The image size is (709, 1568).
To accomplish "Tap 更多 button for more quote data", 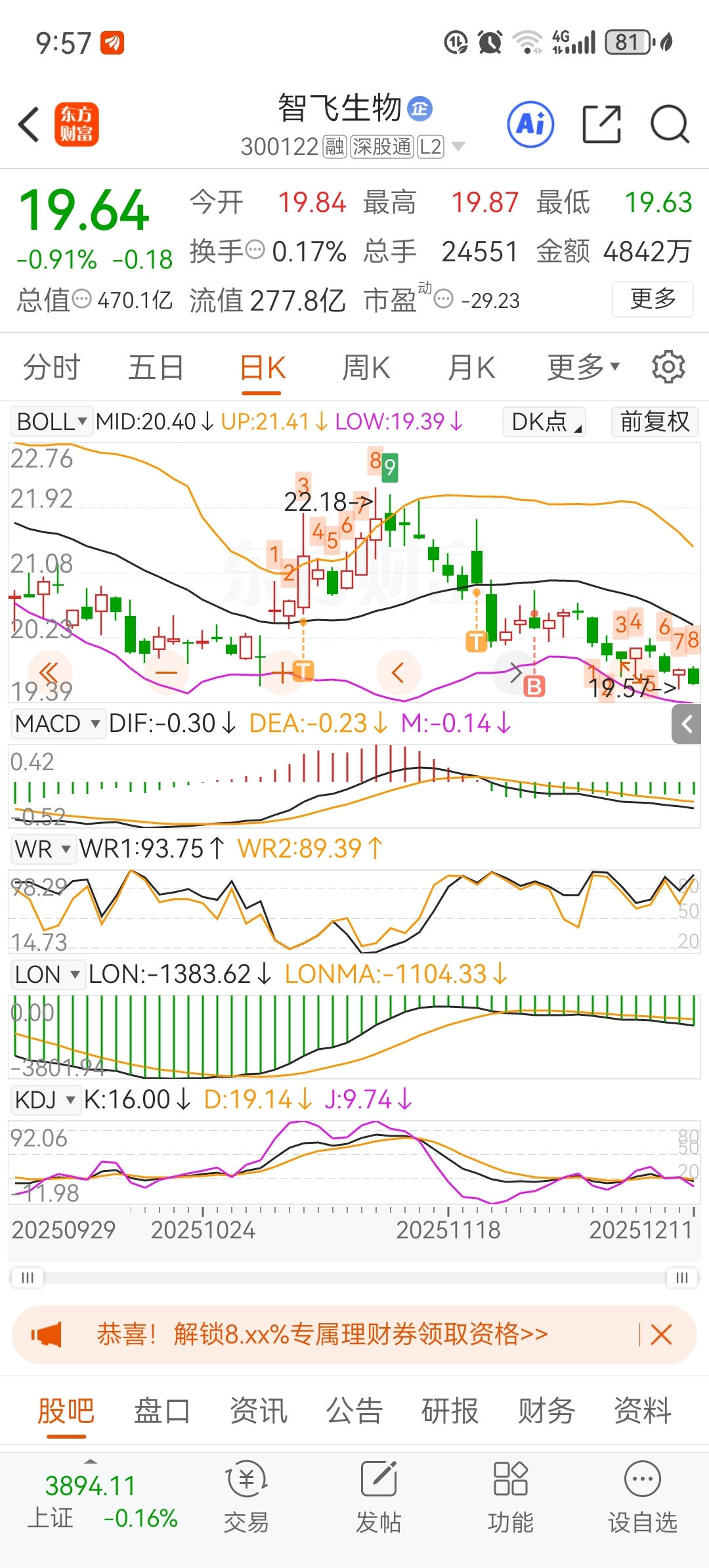I will [653, 299].
